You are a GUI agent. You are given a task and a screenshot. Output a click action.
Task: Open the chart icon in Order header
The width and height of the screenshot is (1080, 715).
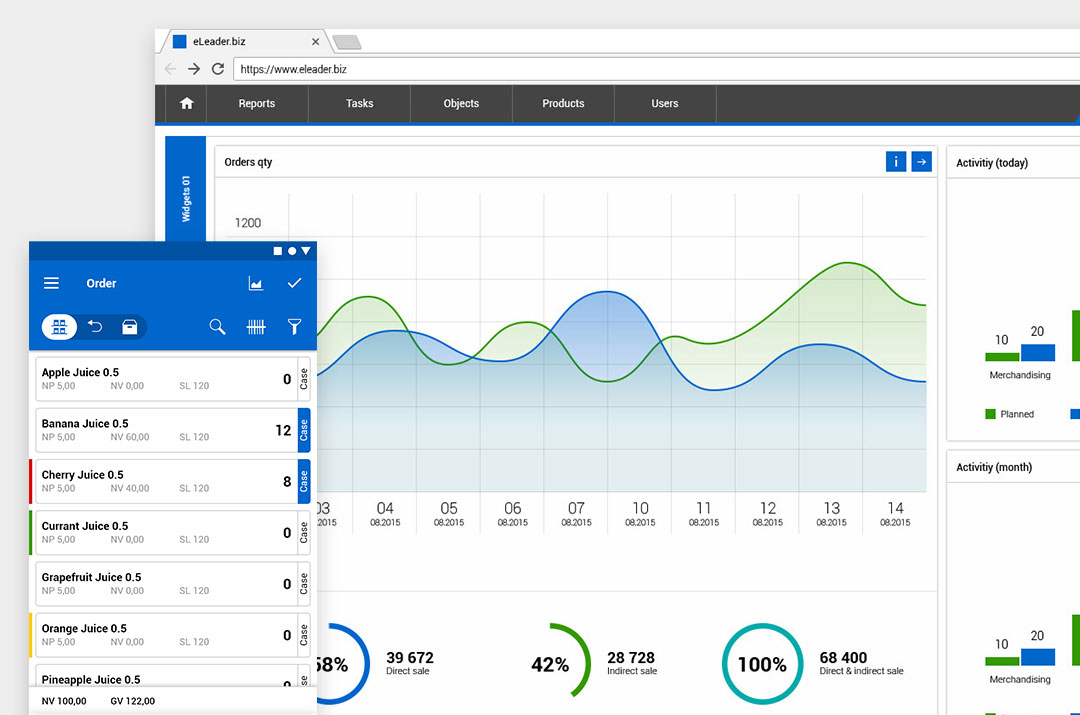coord(256,283)
